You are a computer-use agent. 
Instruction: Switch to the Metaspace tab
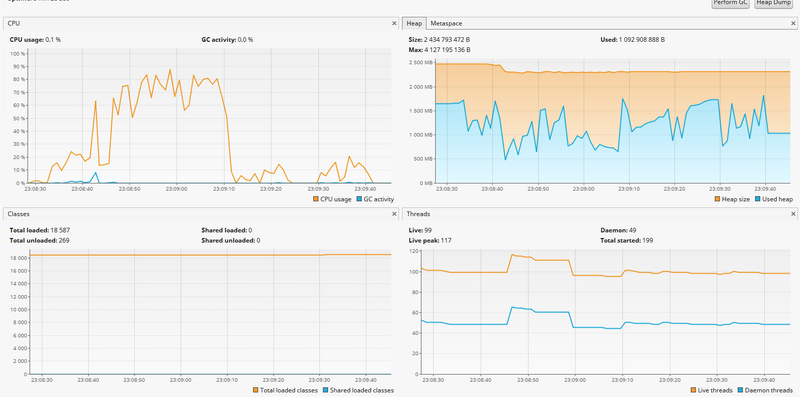coord(446,23)
